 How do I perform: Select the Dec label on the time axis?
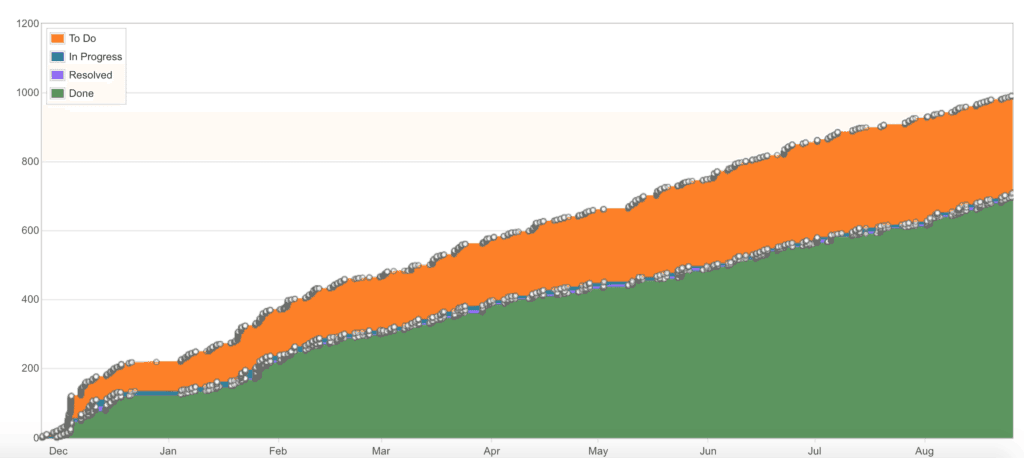coord(58,451)
